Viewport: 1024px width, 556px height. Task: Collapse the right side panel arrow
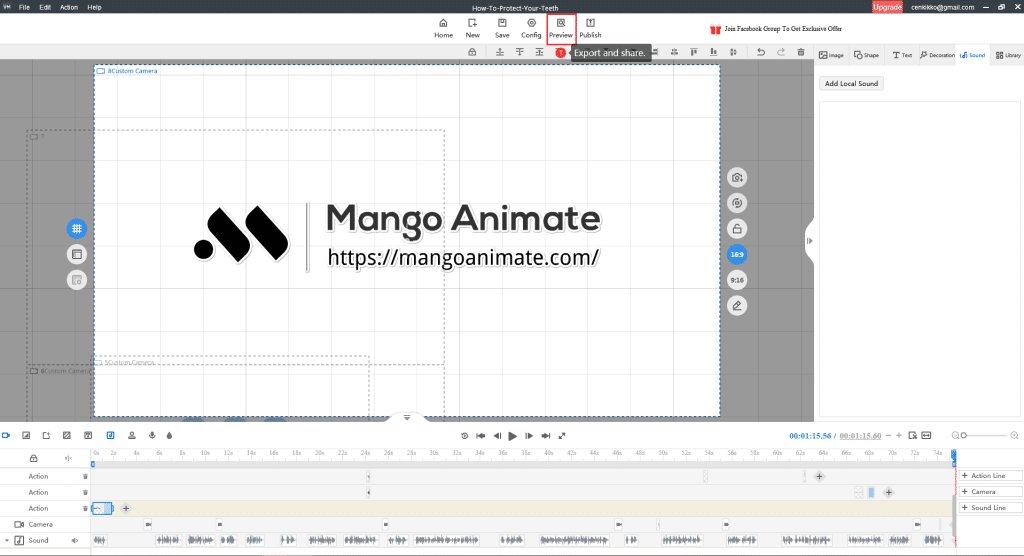pos(810,240)
